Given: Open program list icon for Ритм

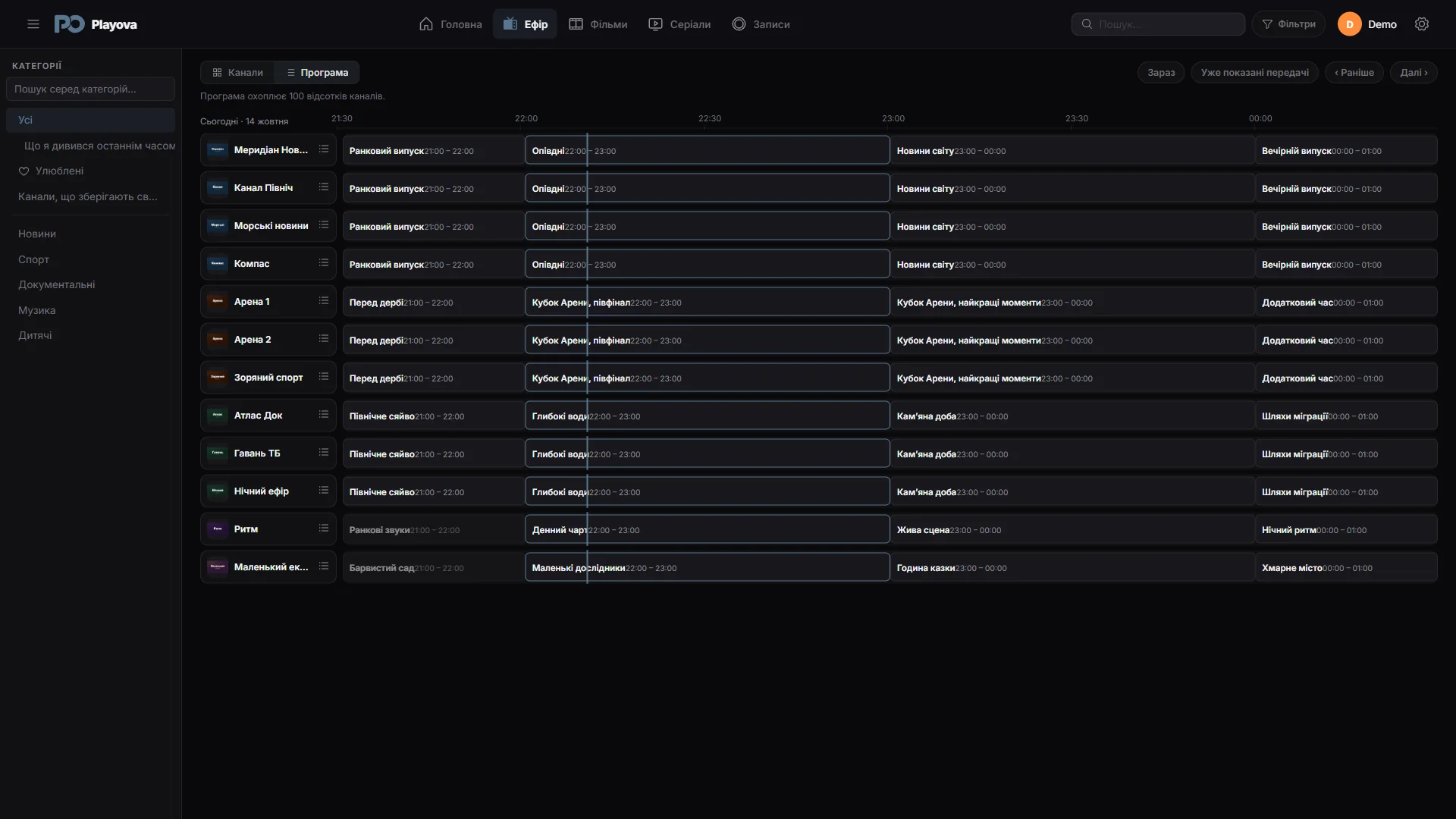Looking at the screenshot, I should point(324,529).
